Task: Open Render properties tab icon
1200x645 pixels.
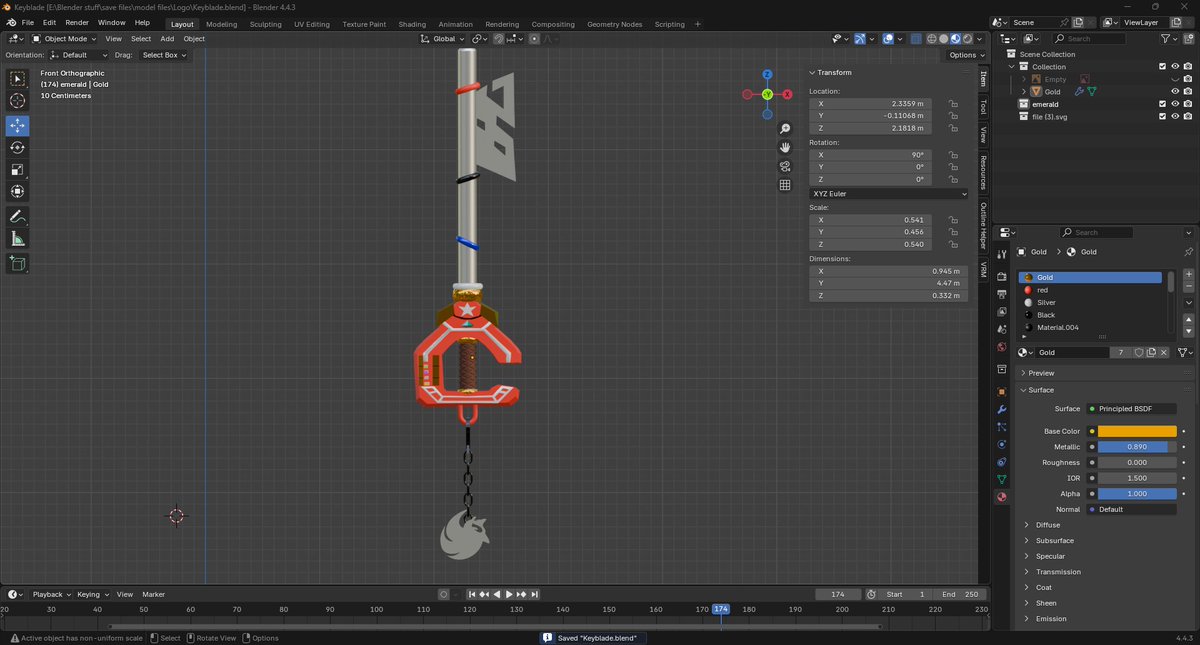Action: 1001,277
